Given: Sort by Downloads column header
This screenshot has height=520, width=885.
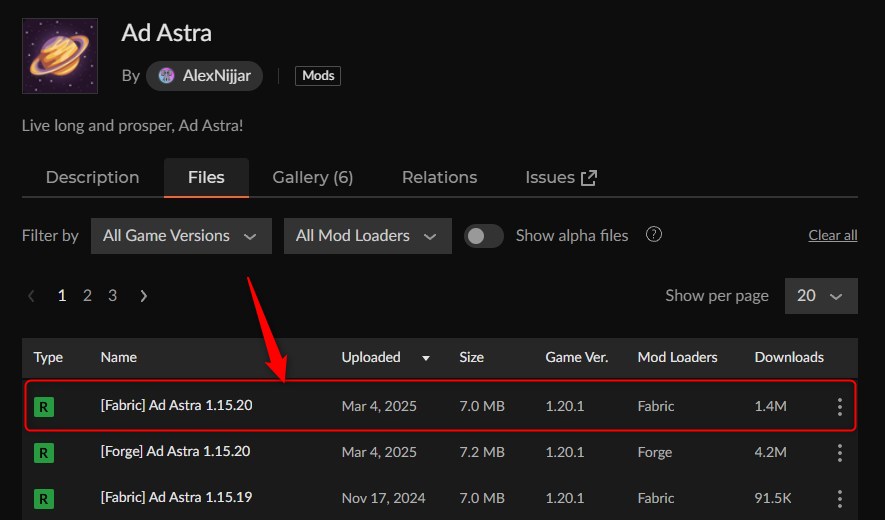Looking at the screenshot, I should 789,357.
